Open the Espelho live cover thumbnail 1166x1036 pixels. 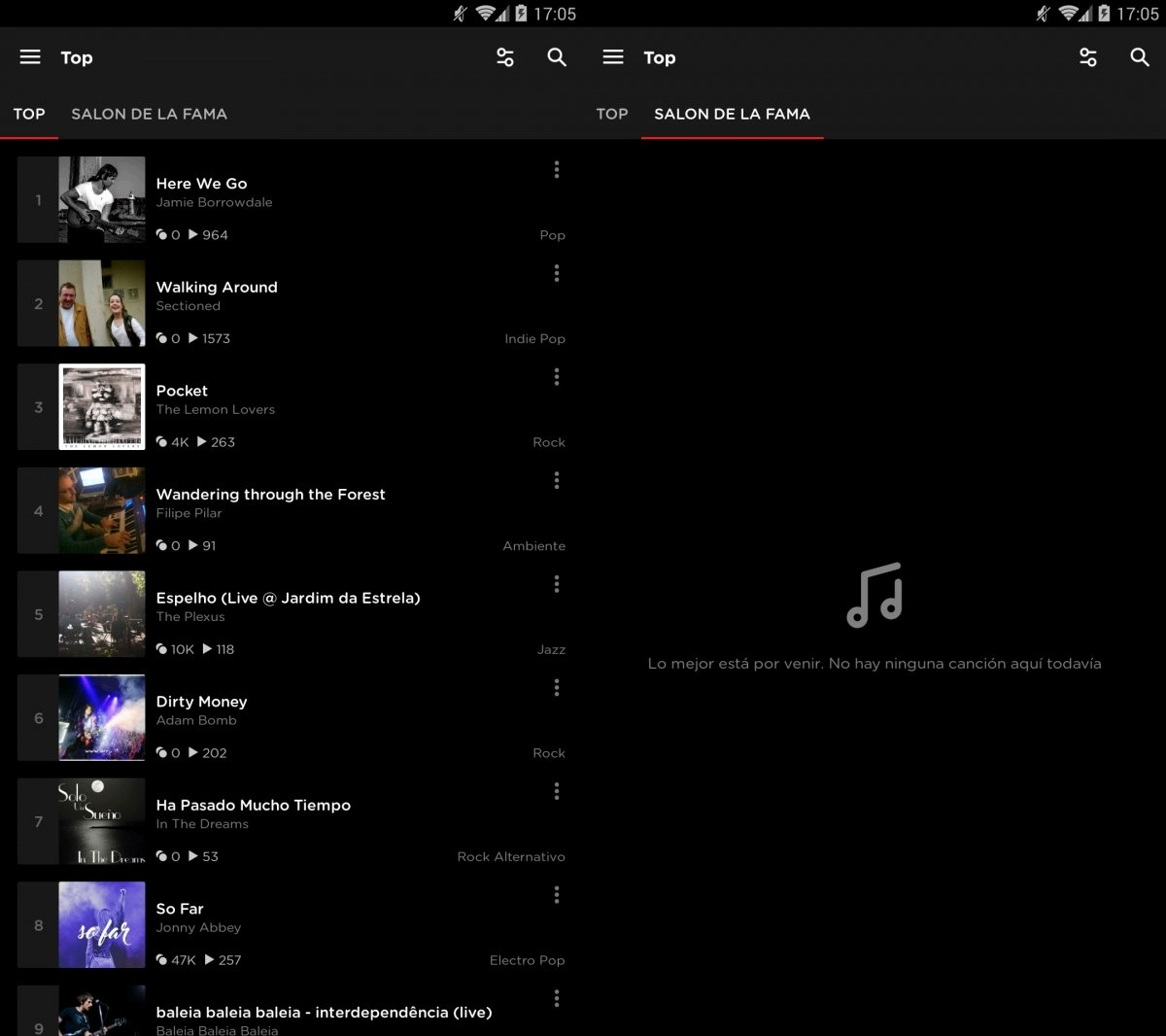102,614
